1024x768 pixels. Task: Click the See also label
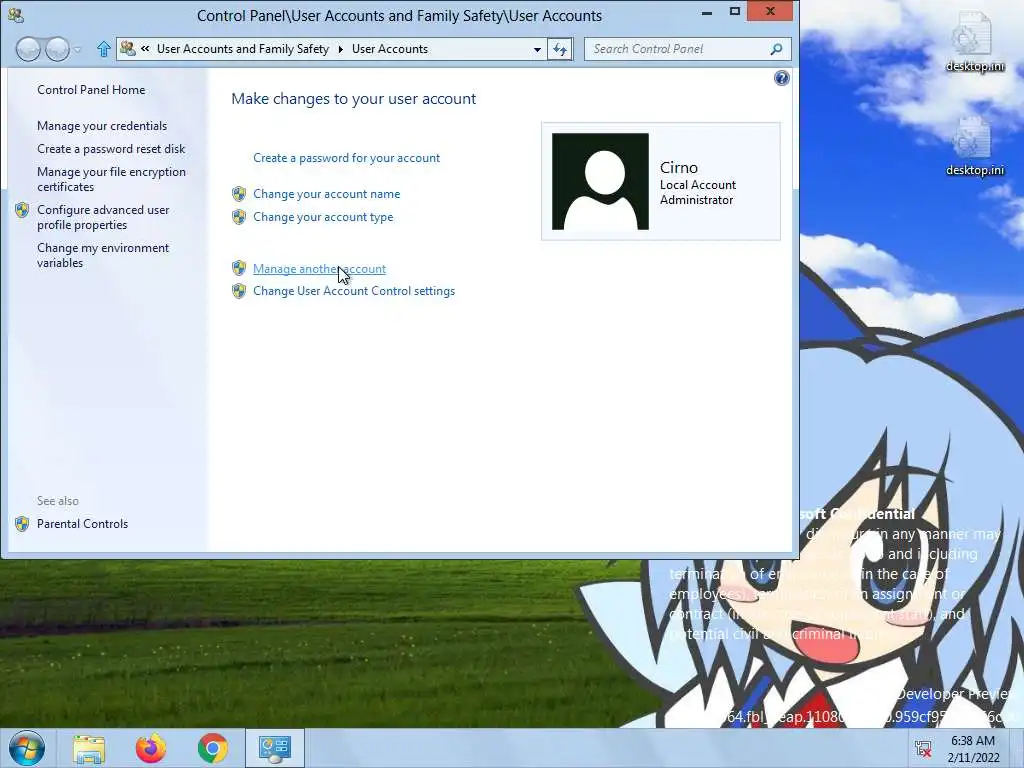[x=57, y=501]
